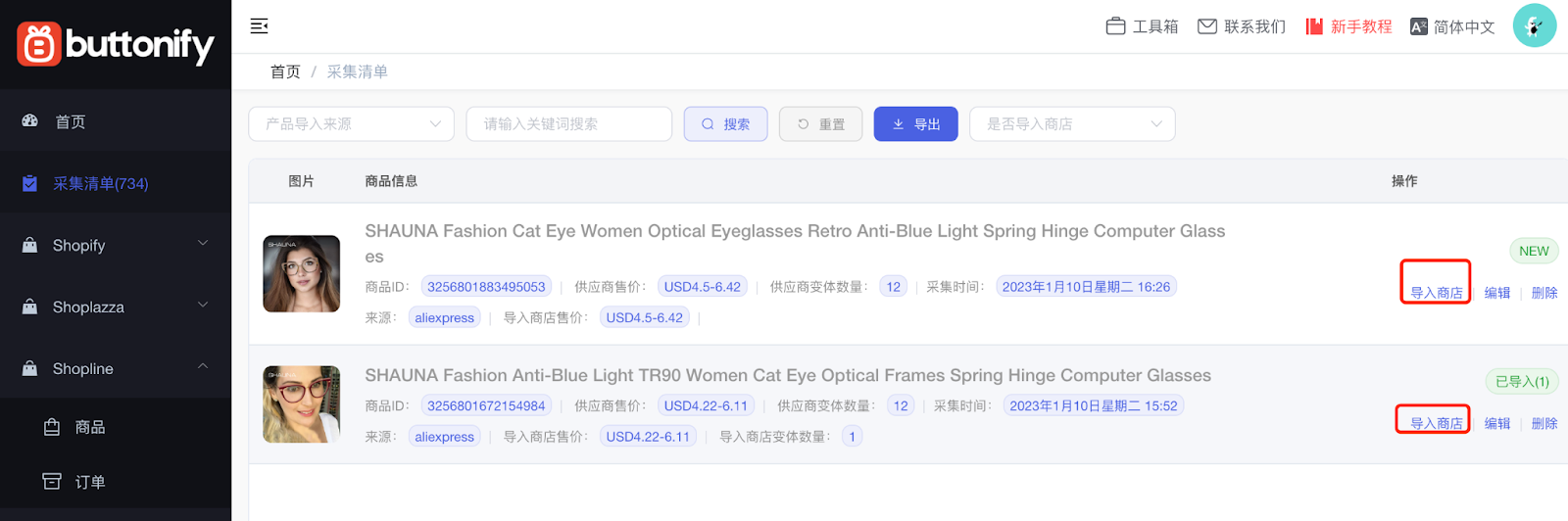The height and width of the screenshot is (521, 1568).
Task: Select 采集清单(734) in sidebar
Action: point(100,183)
